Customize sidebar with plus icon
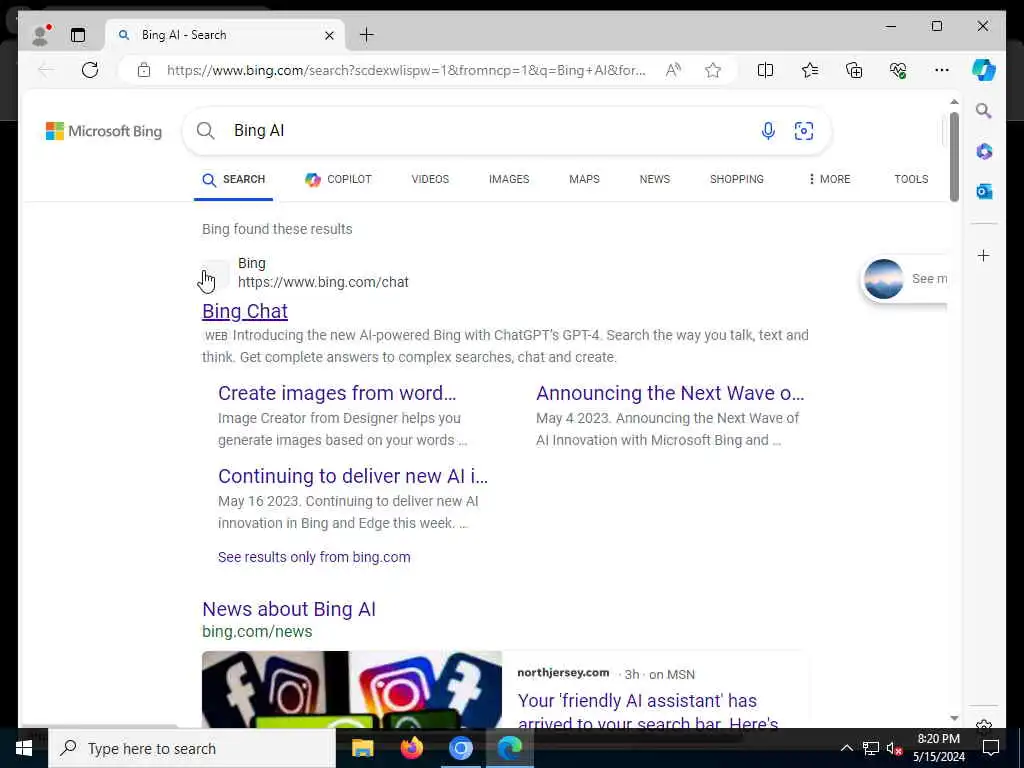Viewport: 1024px width, 768px height. 984,255
